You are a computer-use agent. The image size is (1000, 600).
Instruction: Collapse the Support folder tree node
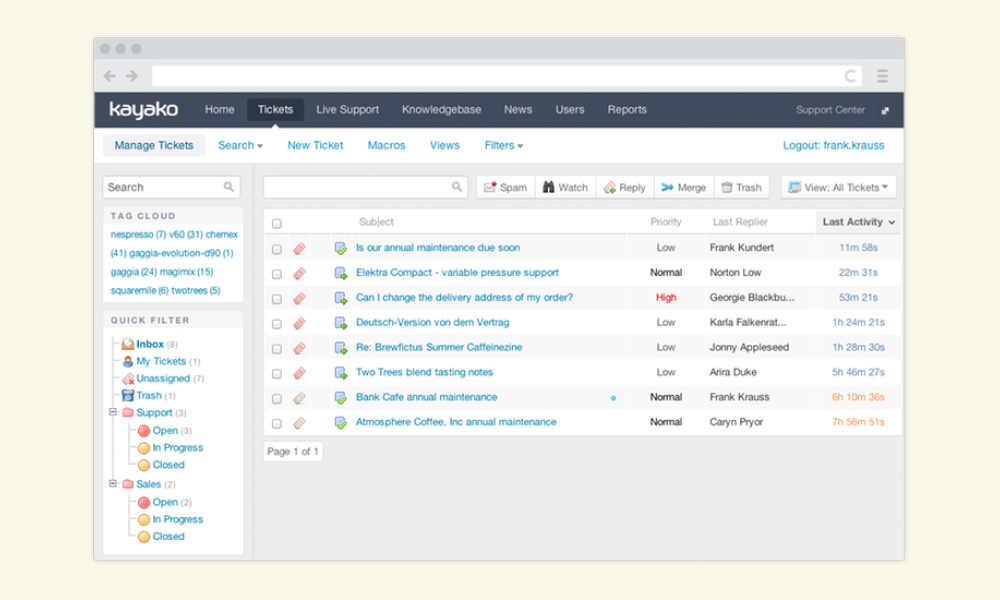pyautogui.click(x=113, y=412)
